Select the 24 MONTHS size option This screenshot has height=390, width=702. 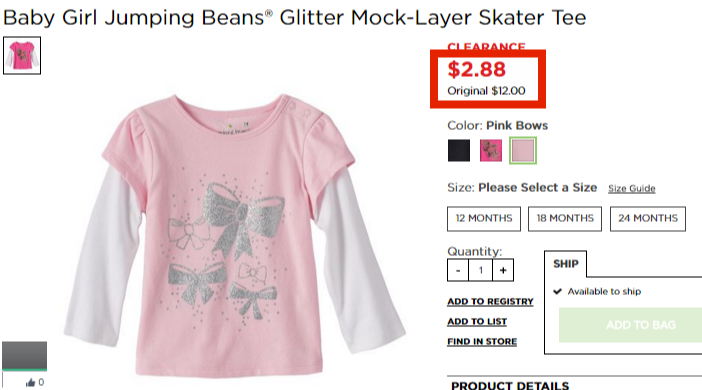pyautogui.click(x=648, y=219)
